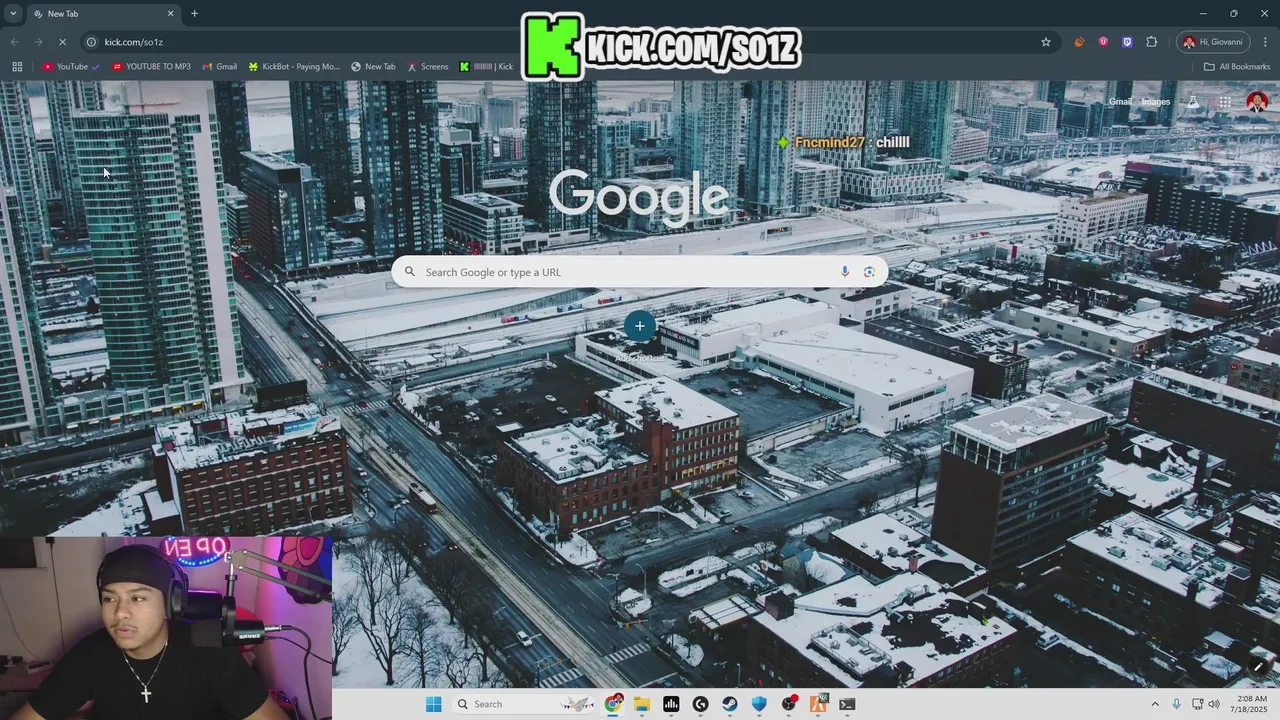Customize Chrome with the pencil icon
1280x720 pixels.
click(x=1258, y=666)
